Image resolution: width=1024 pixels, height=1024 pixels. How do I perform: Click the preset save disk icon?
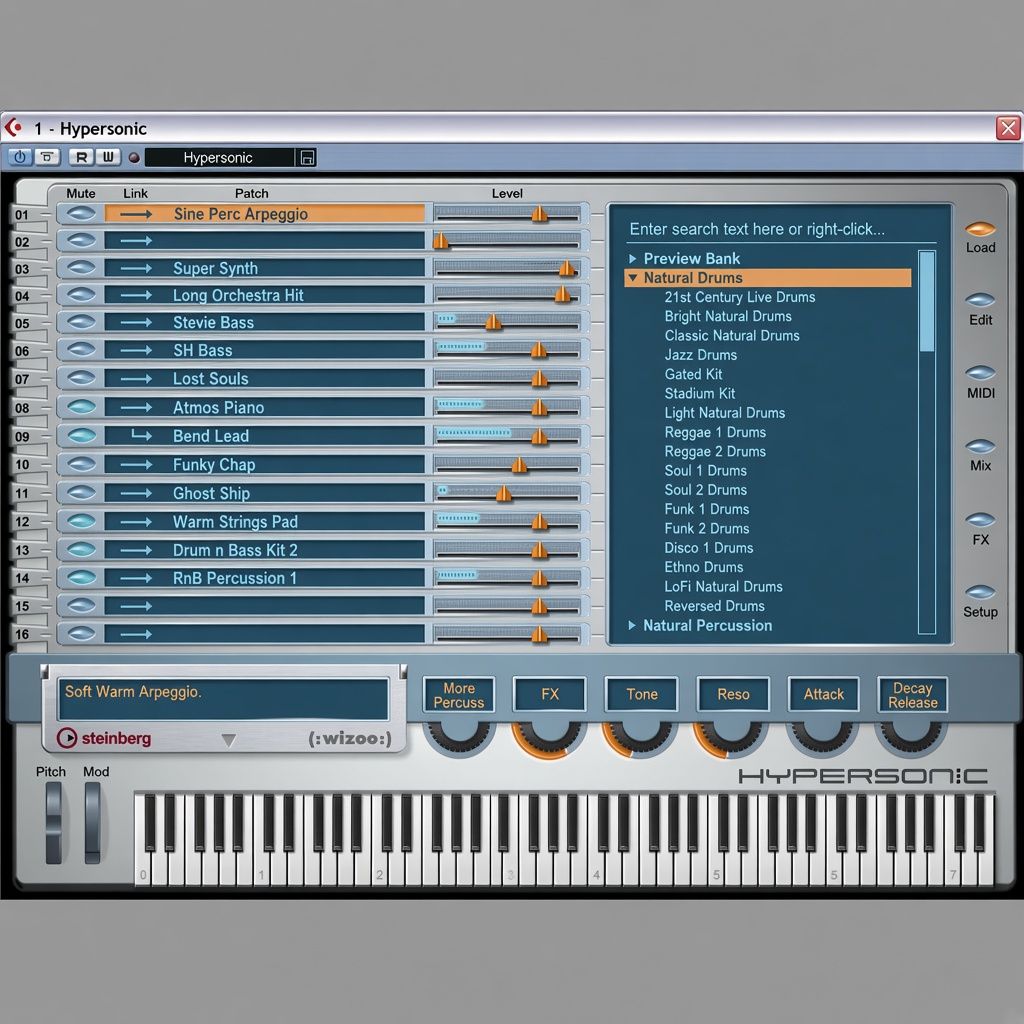(x=307, y=157)
